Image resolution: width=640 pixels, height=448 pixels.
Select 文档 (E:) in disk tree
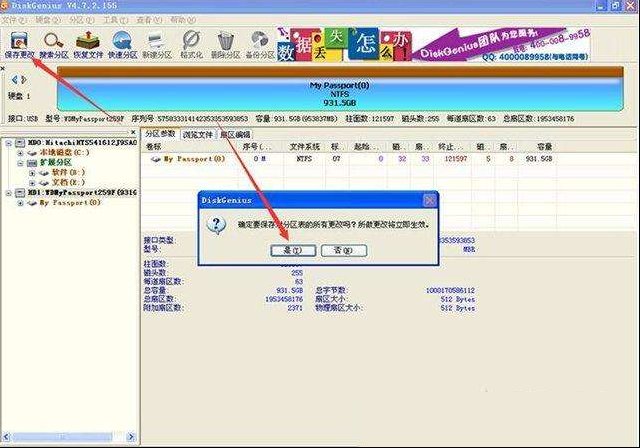tap(68, 182)
